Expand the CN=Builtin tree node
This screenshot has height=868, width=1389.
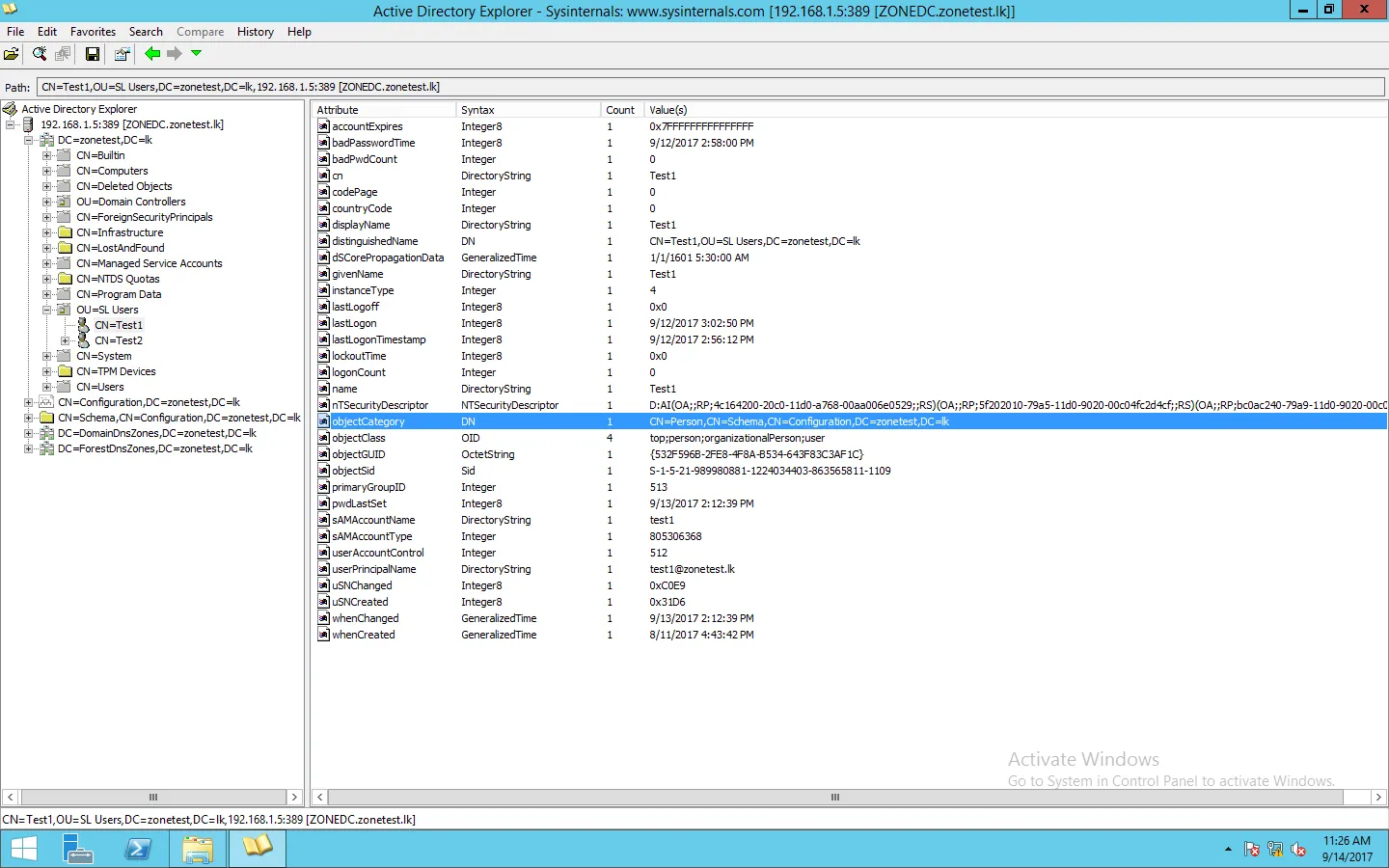pos(47,155)
